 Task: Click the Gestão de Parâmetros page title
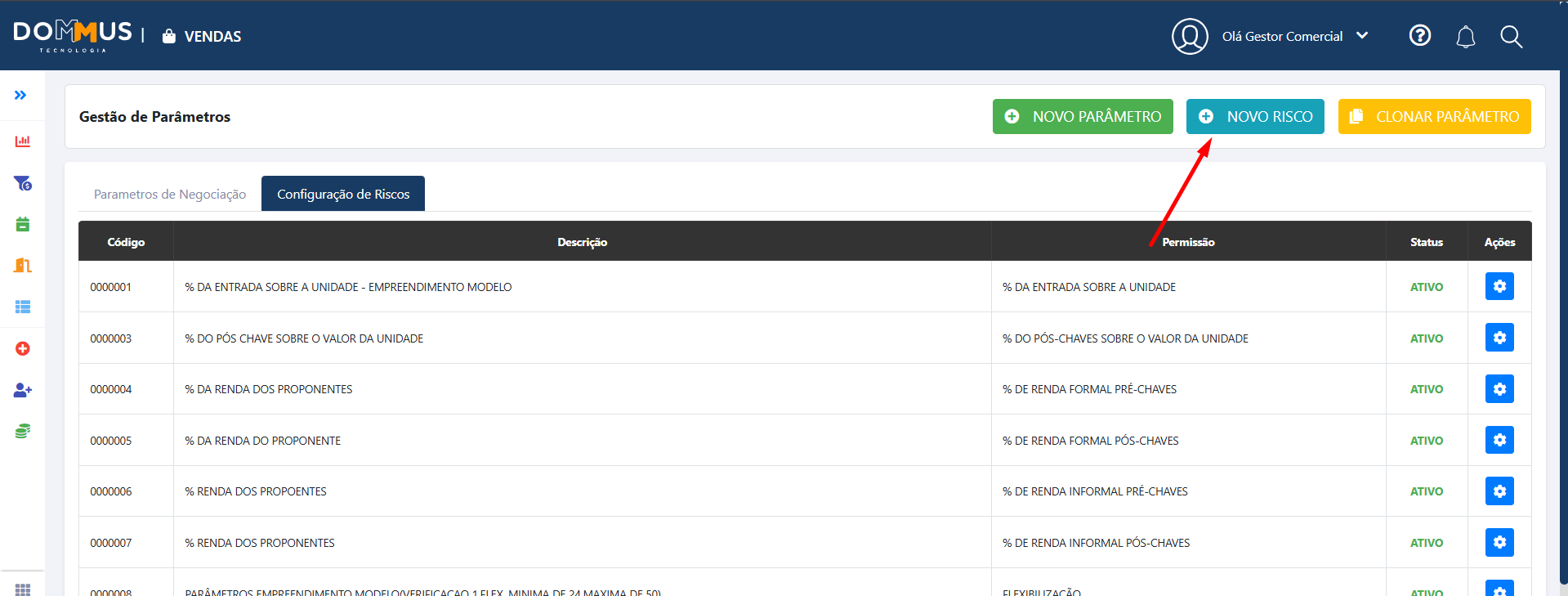pos(155,117)
